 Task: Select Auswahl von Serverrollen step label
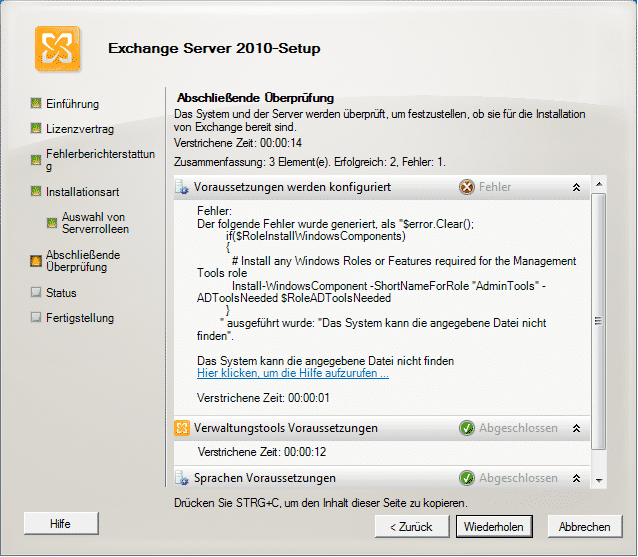coord(95,223)
